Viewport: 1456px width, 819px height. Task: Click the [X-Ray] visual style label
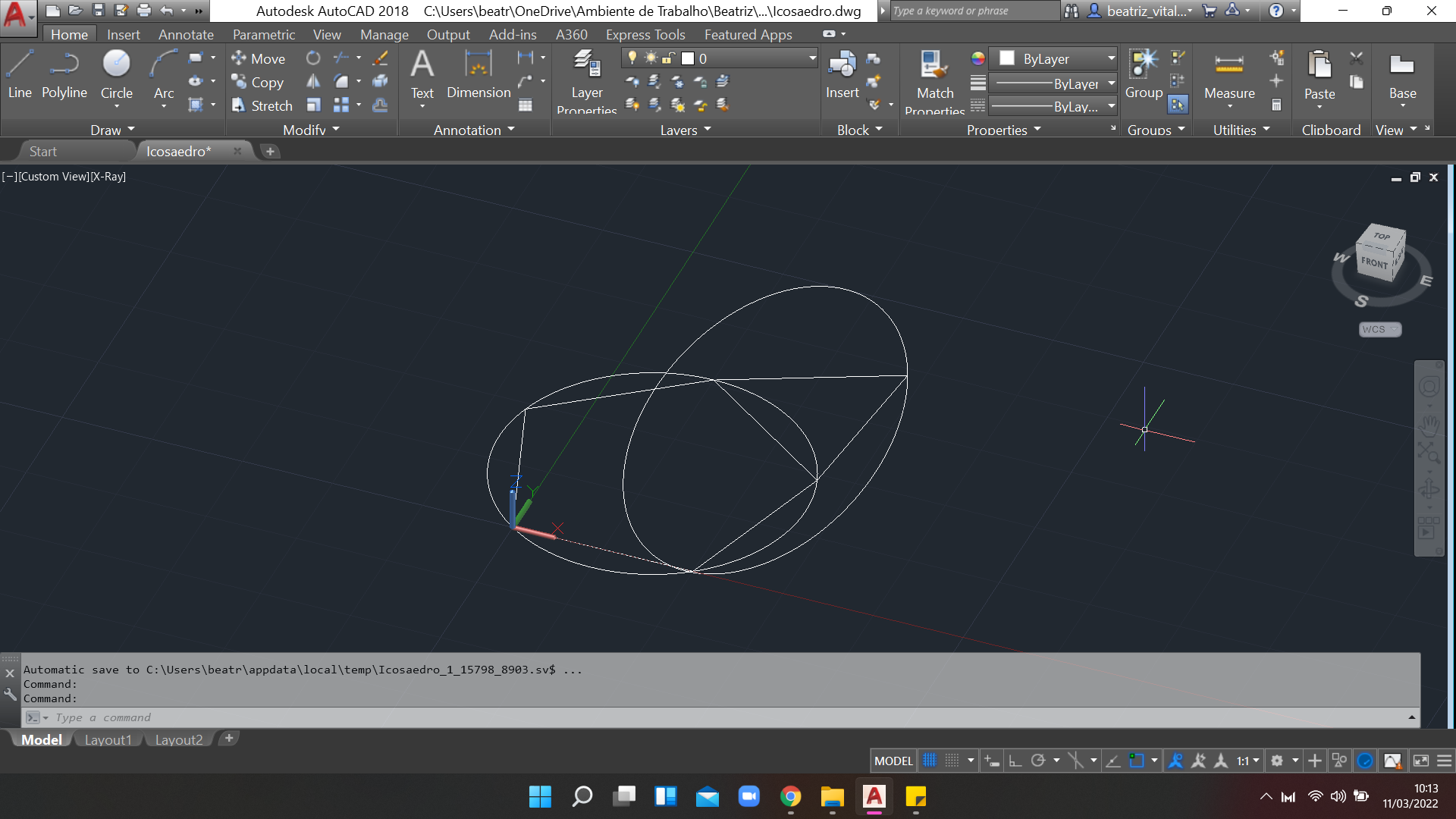(108, 176)
